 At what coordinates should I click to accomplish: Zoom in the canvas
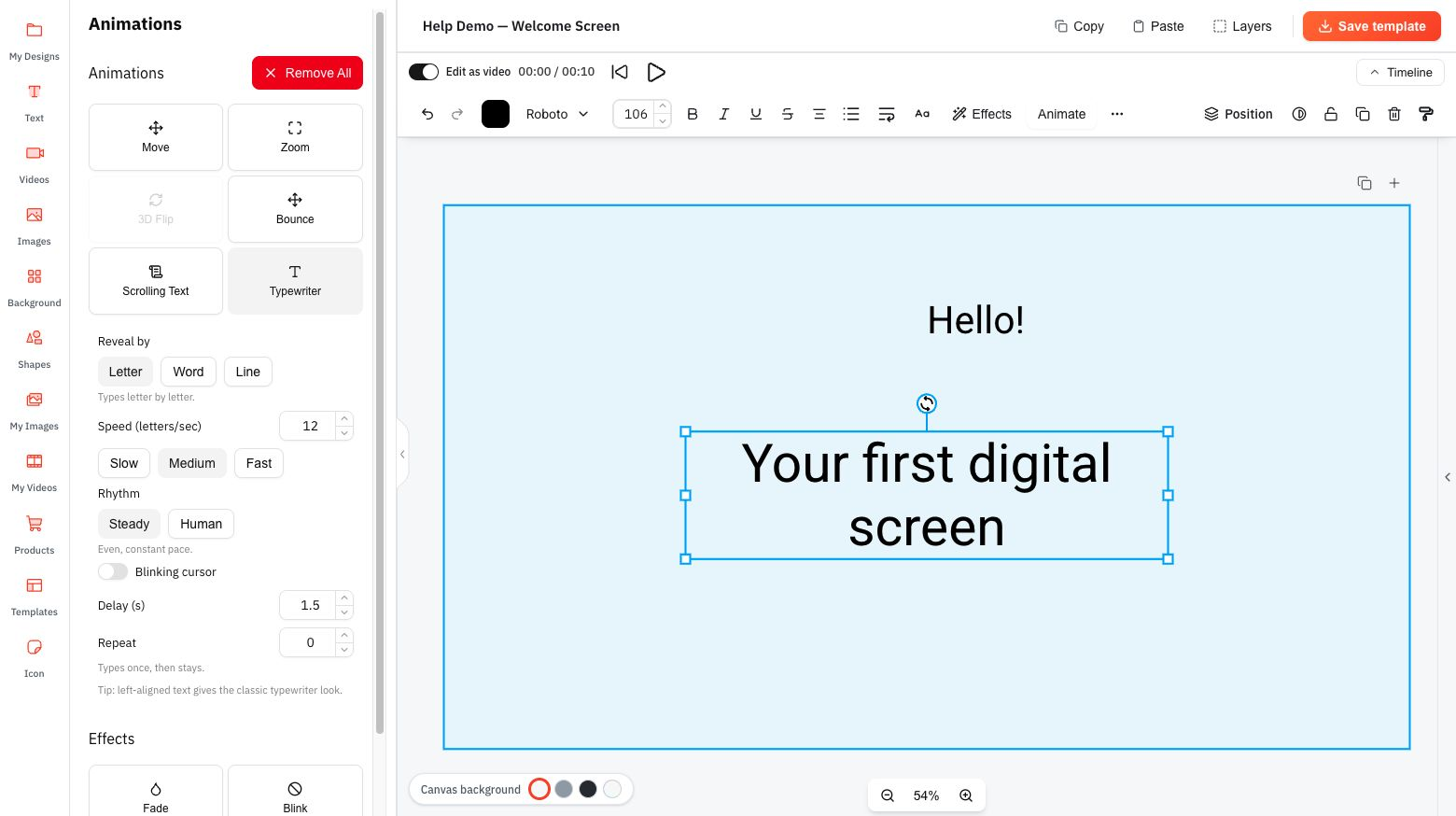(x=966, y=795)
